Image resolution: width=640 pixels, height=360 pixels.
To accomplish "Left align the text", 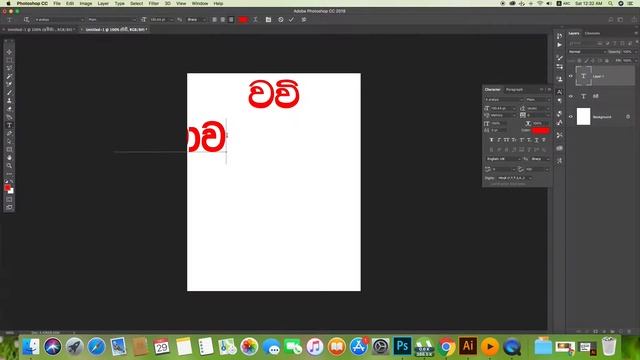I will coord(214,20).
